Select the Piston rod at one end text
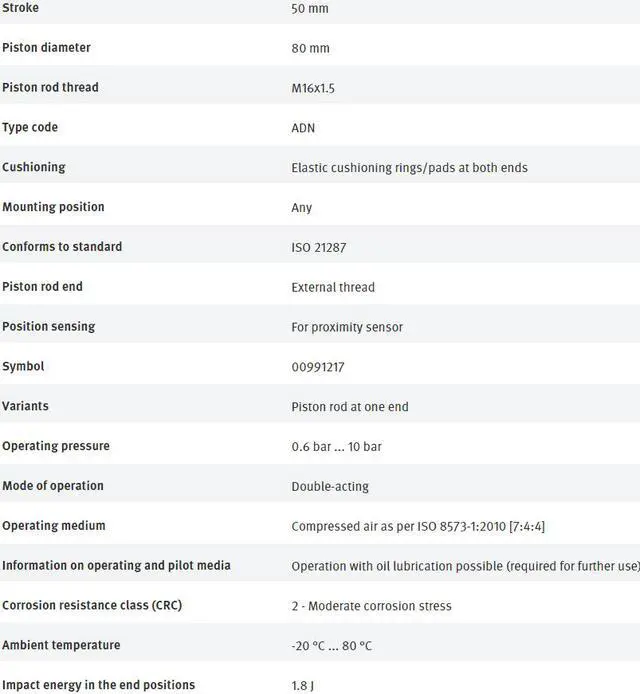The image size is (640, 694). tap(350, 407)
